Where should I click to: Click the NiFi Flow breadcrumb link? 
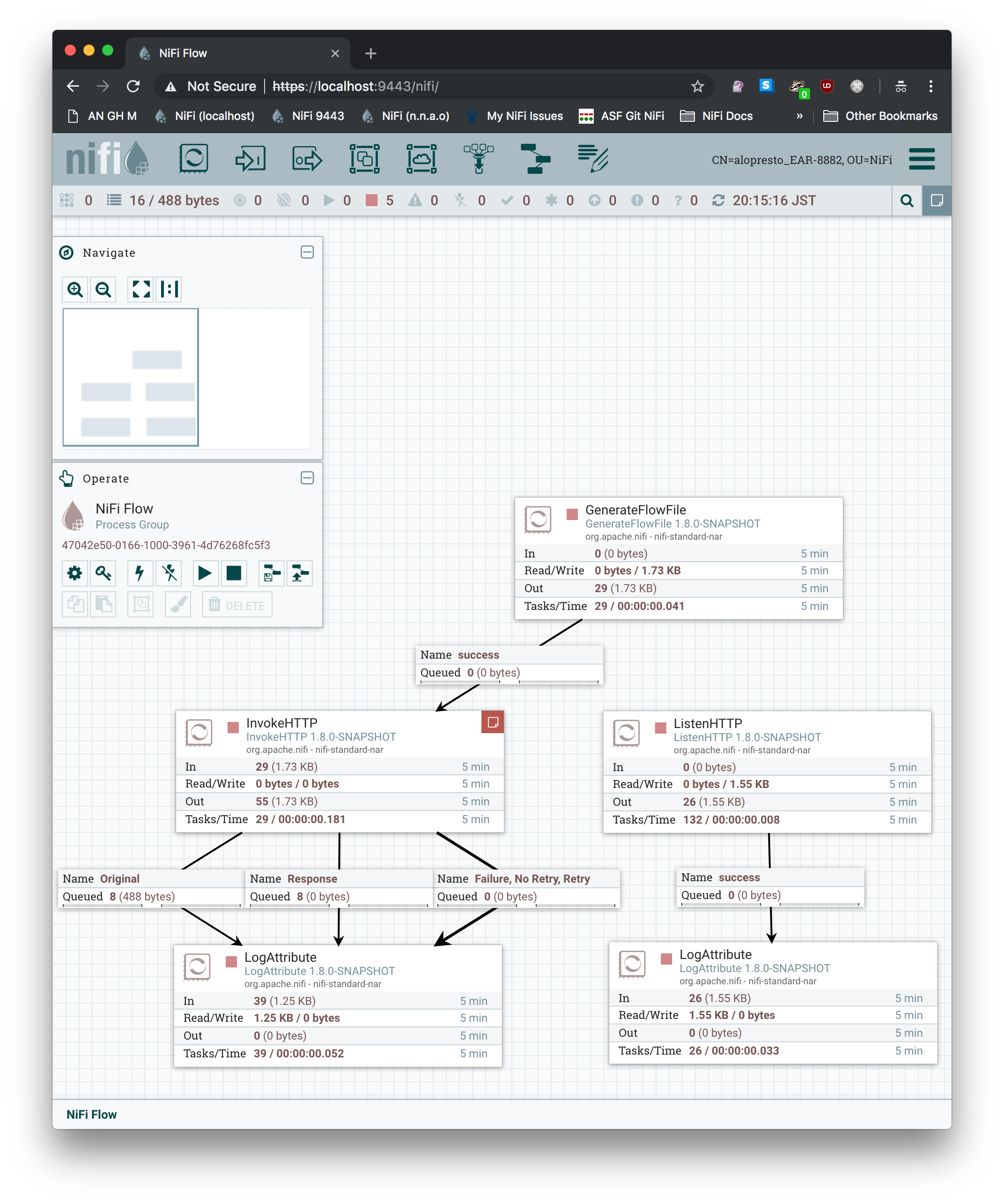click(92, 1114)
